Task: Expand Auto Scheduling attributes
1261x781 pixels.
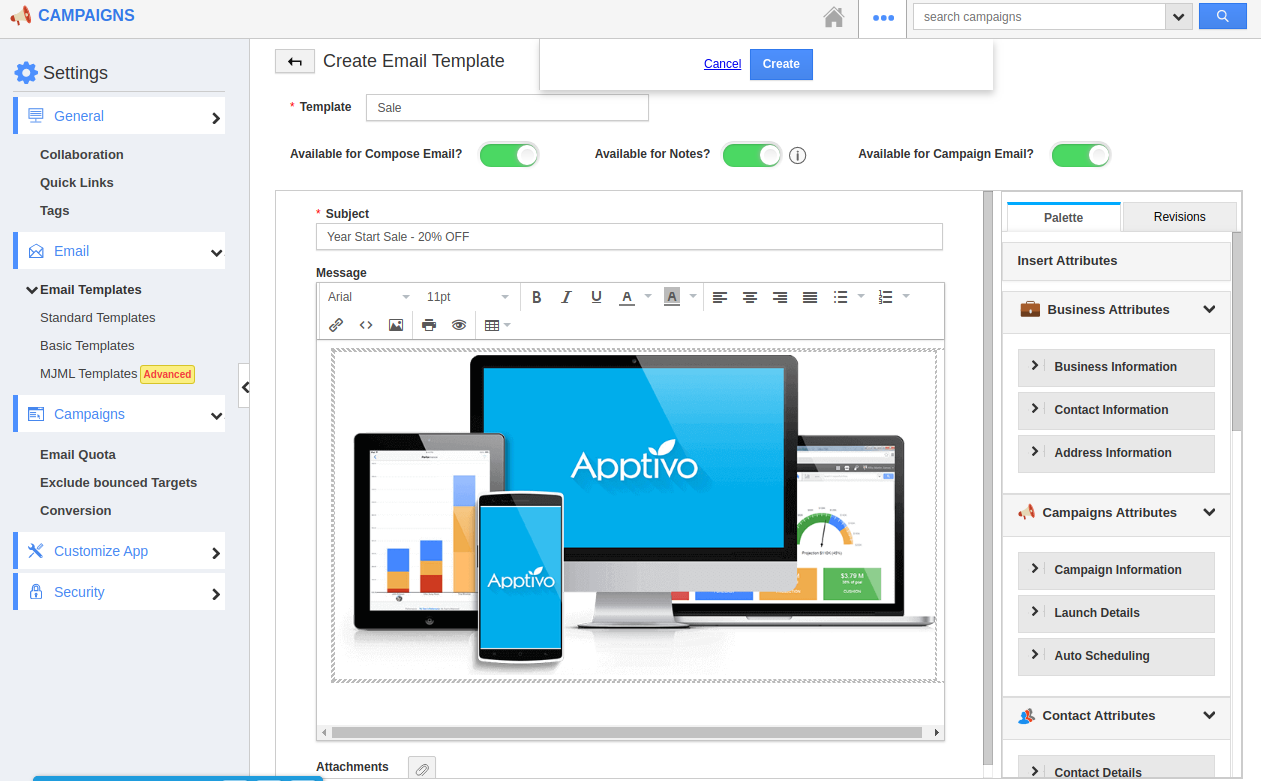Action: [1116, 656]
